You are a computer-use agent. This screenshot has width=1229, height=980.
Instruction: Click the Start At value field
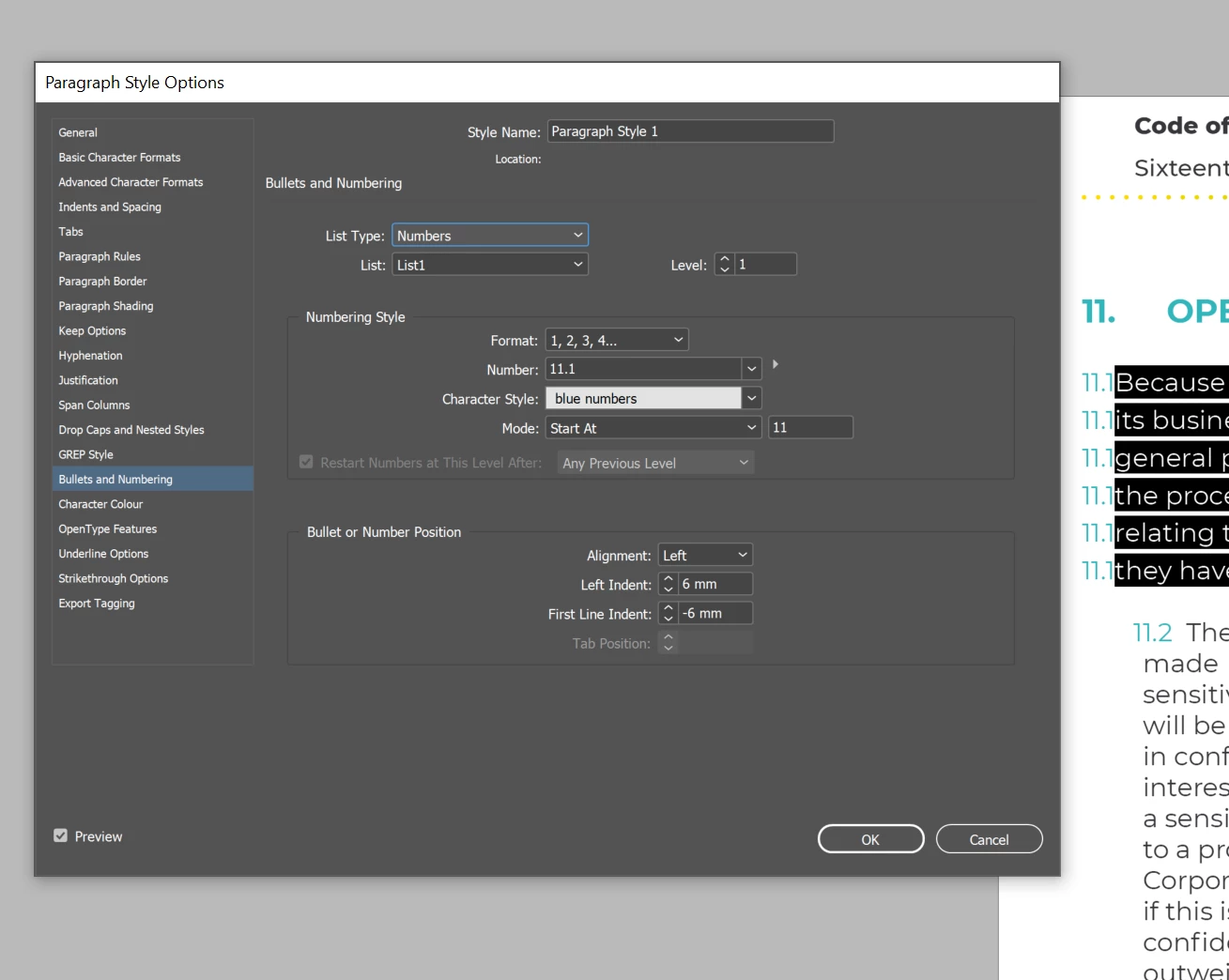coord(810,427)
